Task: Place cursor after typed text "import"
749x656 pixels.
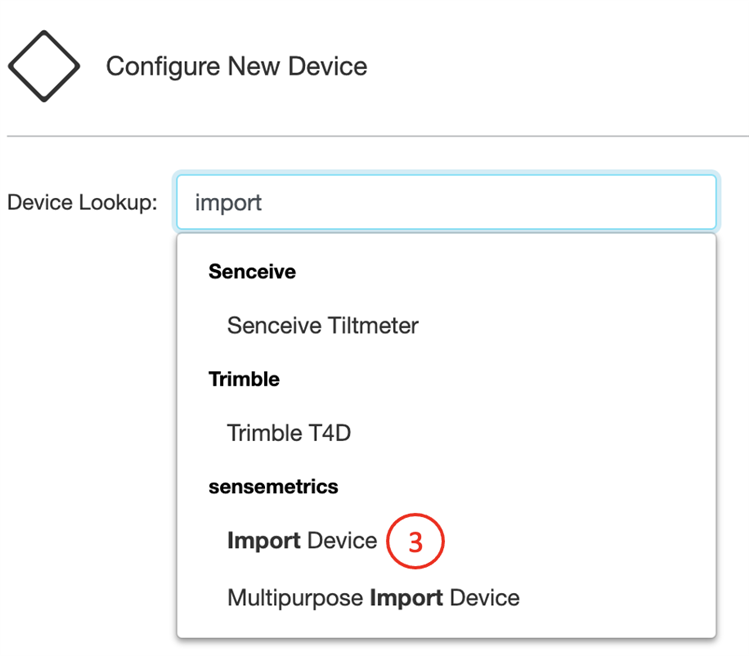Action: pos(264,203)
